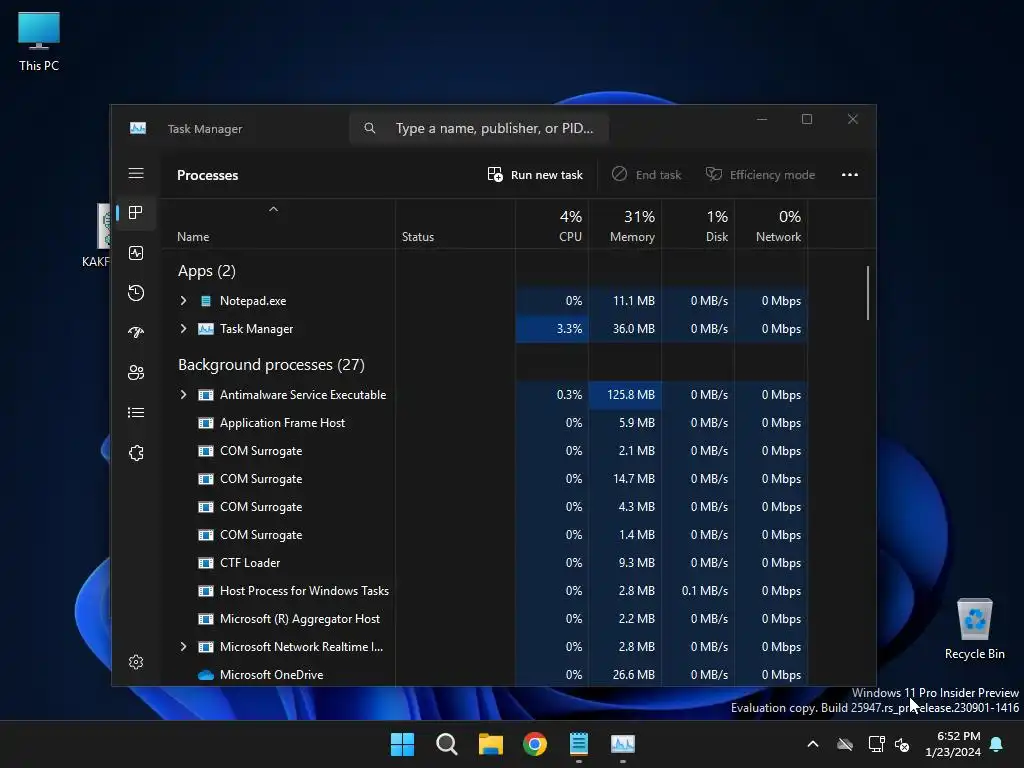Click the Task Manager taskbar icon

pos(623,744)
